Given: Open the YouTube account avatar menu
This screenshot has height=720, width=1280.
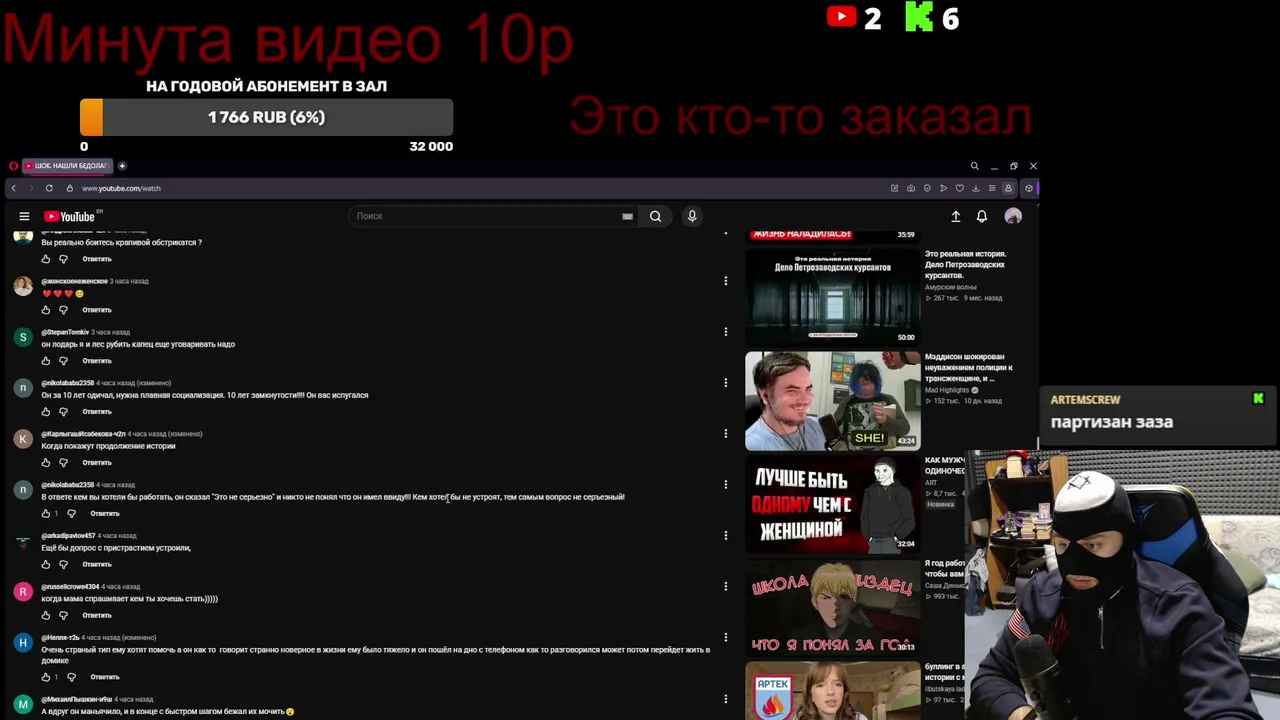Looking at the screenshot, I should [x=1013, y=216].
